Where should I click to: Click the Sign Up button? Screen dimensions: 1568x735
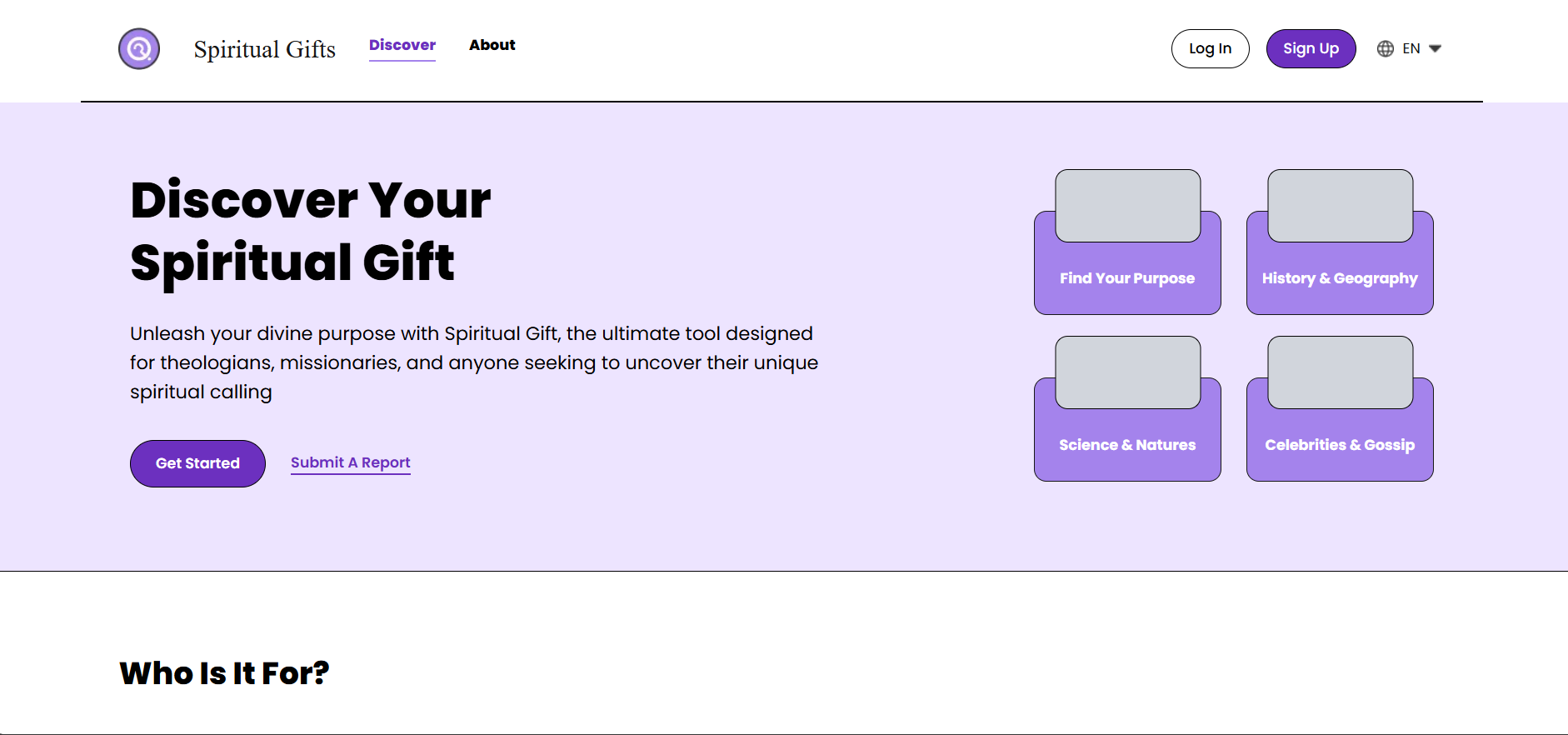1311,48
